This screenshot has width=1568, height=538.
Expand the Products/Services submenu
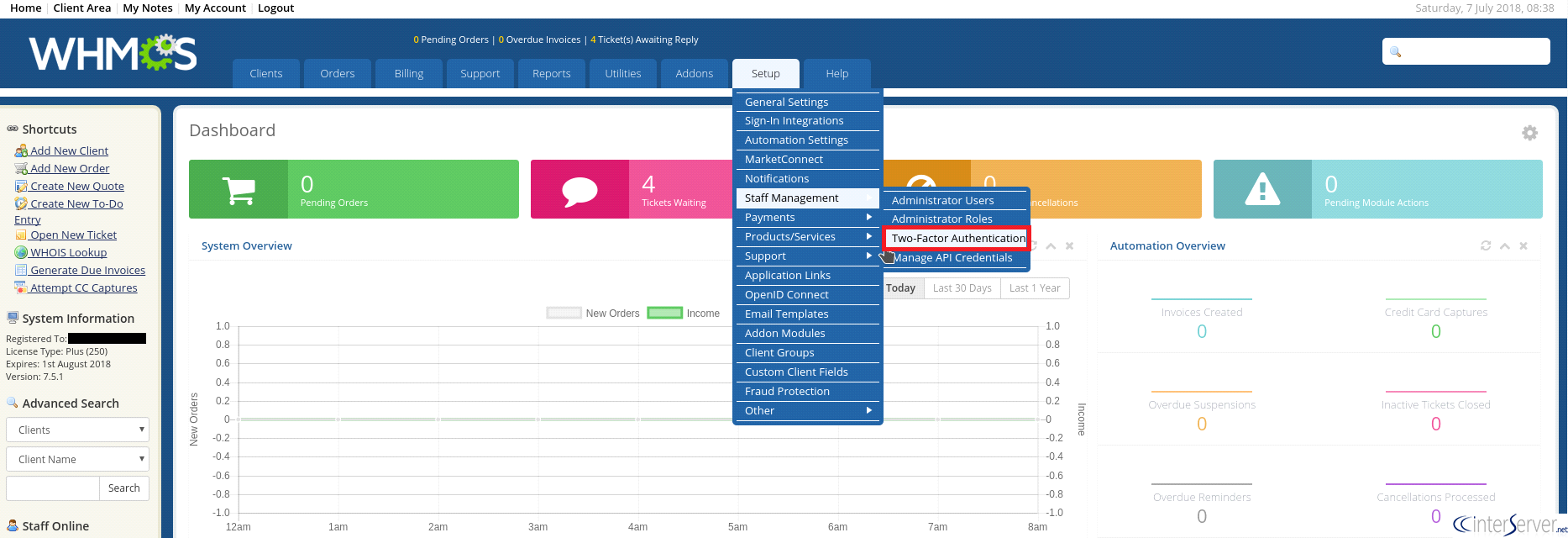tap(807, 237)
